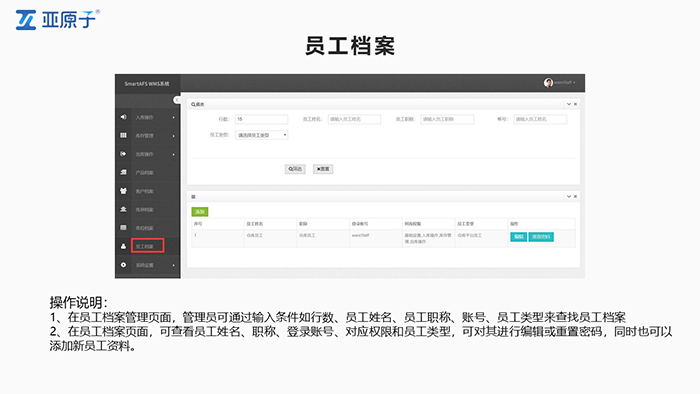Expand the 入库操作 submenu arrow
This screenshot has width=700, height=394.
(x=174, y=117)
